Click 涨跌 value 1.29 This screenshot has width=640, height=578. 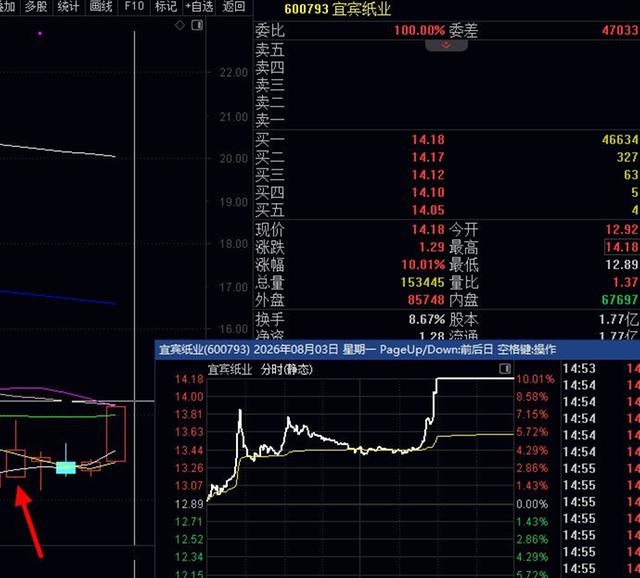click(431, 247)
